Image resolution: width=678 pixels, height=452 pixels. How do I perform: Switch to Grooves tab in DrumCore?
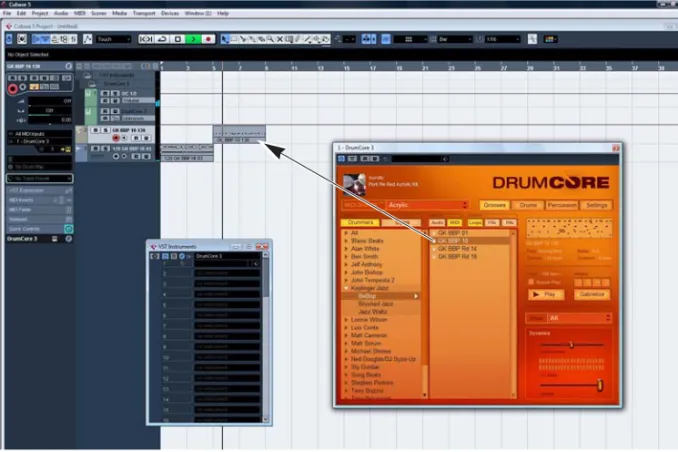[x=494, y=205]
